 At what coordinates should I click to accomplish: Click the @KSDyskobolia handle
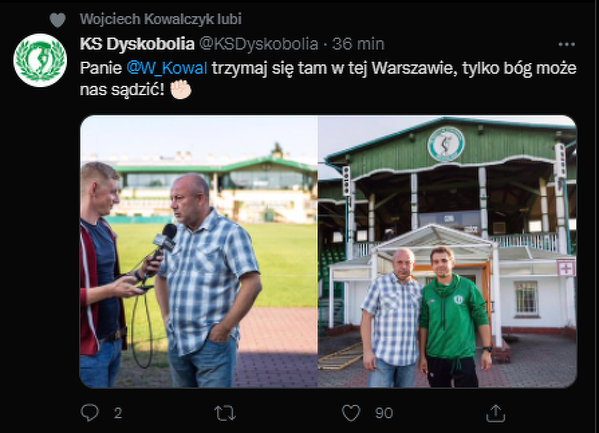259,44
